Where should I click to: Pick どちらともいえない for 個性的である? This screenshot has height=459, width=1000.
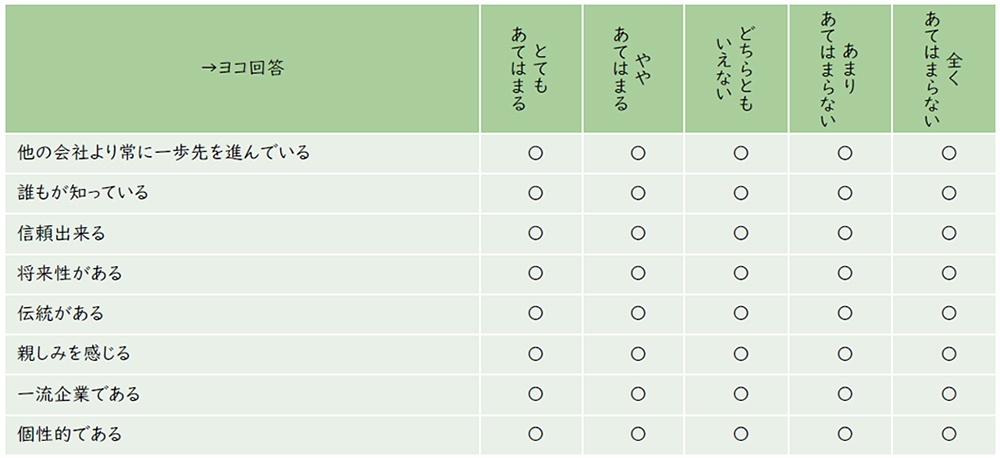click(741, 433)
